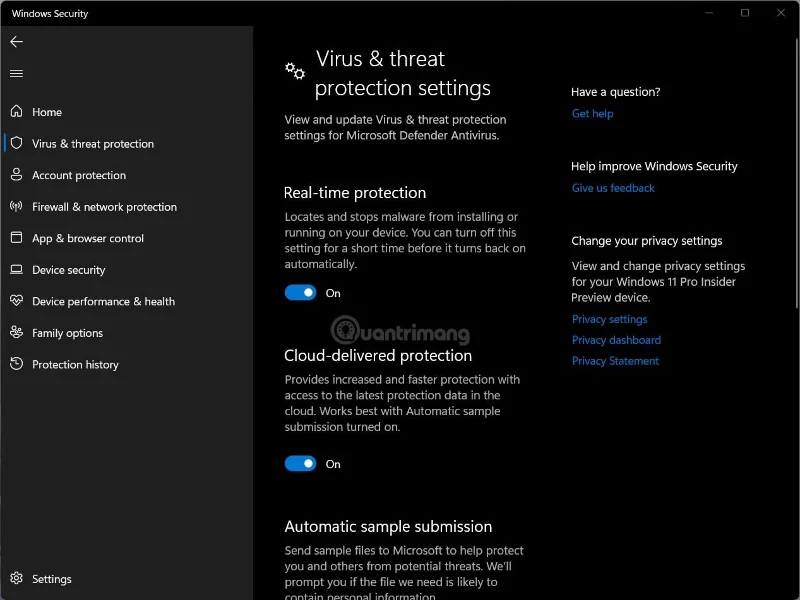Open Privacy settings link
Image resolution: width=800 pixels, height=600 pixels.
tap(609, 319)
